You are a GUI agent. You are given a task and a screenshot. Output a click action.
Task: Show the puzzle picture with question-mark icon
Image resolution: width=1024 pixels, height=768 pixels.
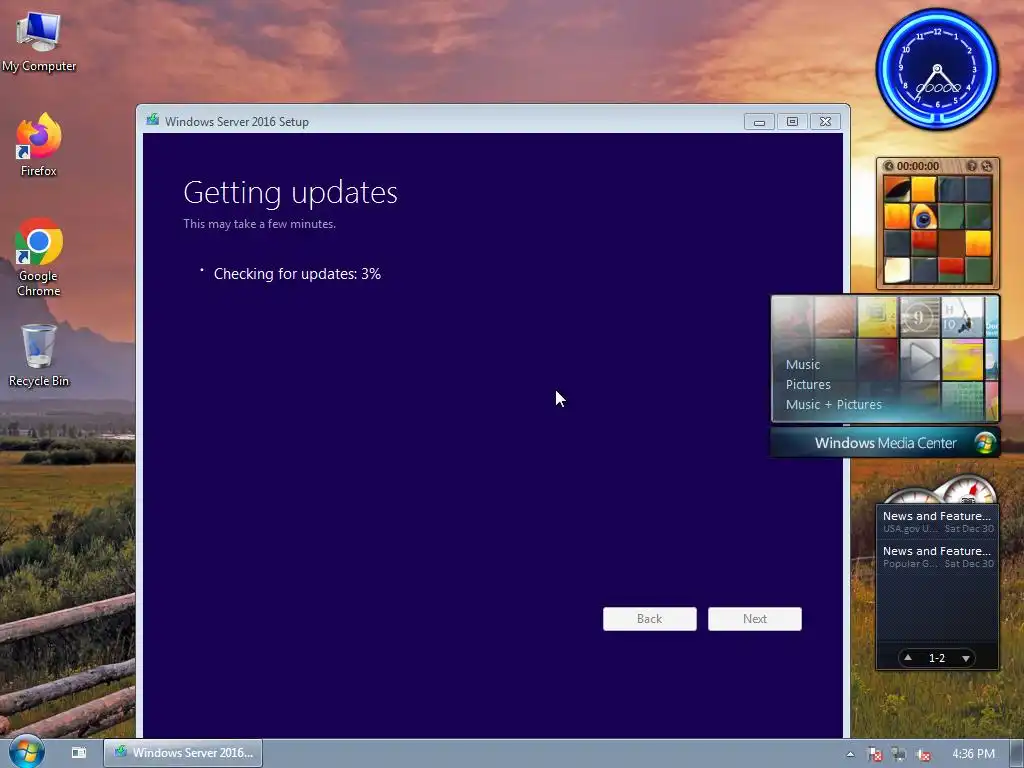pyautogui.click(x=972, y=166)
